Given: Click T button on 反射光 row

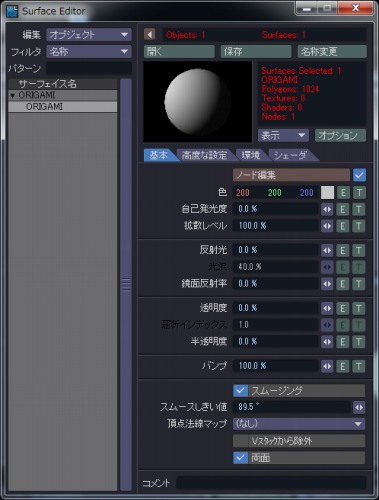Looking at the screenshot, I should pos(359,250).
